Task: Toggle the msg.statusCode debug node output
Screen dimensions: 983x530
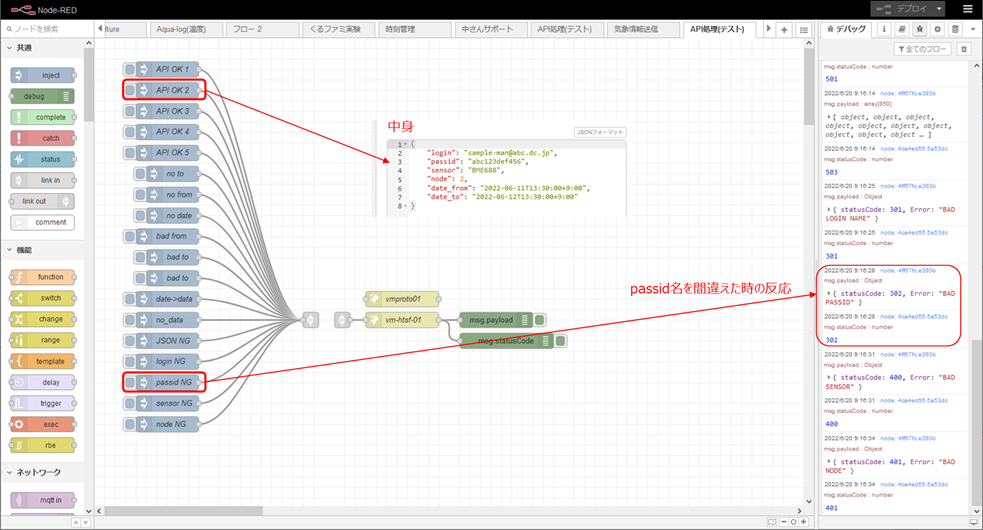Action: coord(559,341)
